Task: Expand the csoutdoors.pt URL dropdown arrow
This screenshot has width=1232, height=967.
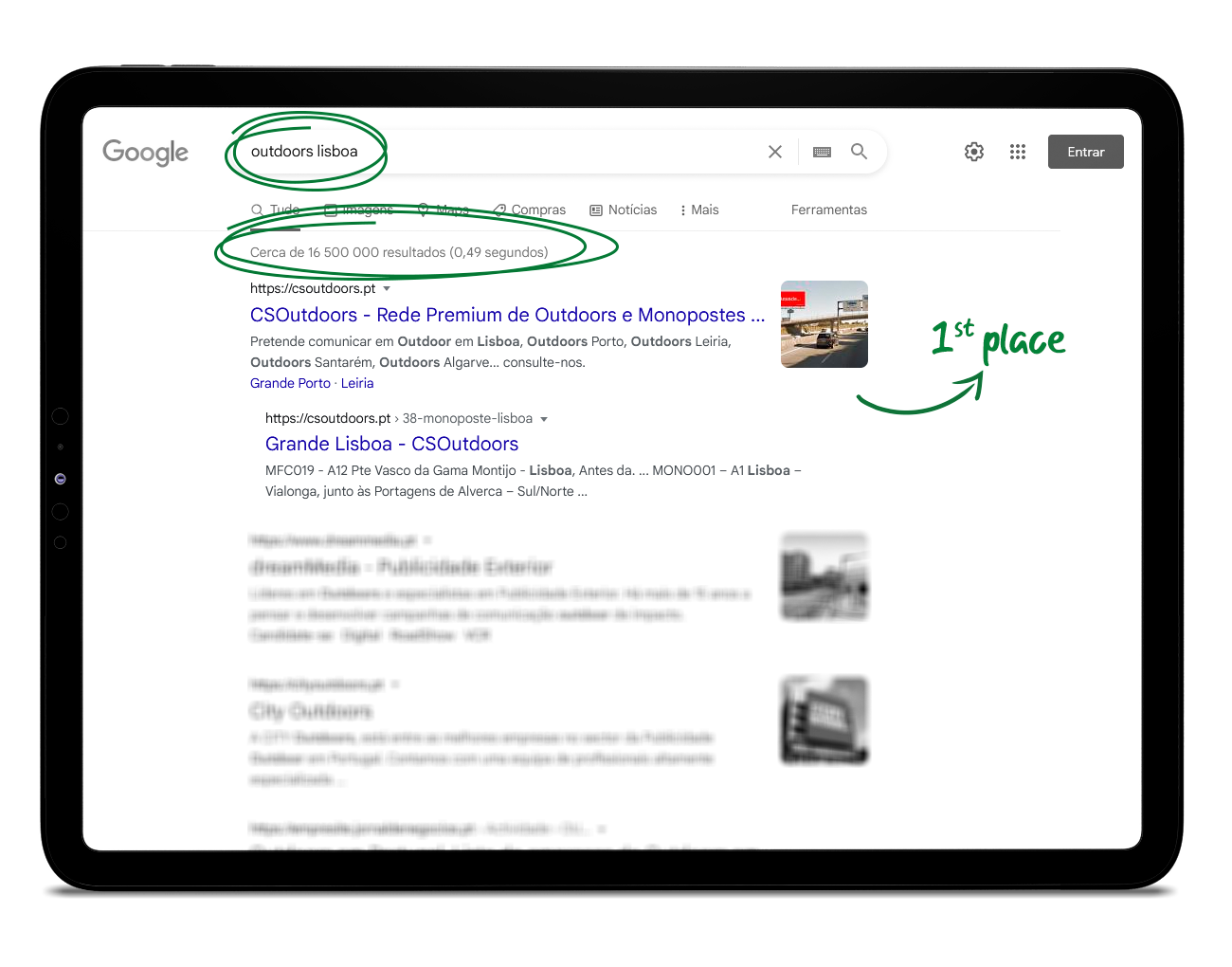Action: coord(387,288)
